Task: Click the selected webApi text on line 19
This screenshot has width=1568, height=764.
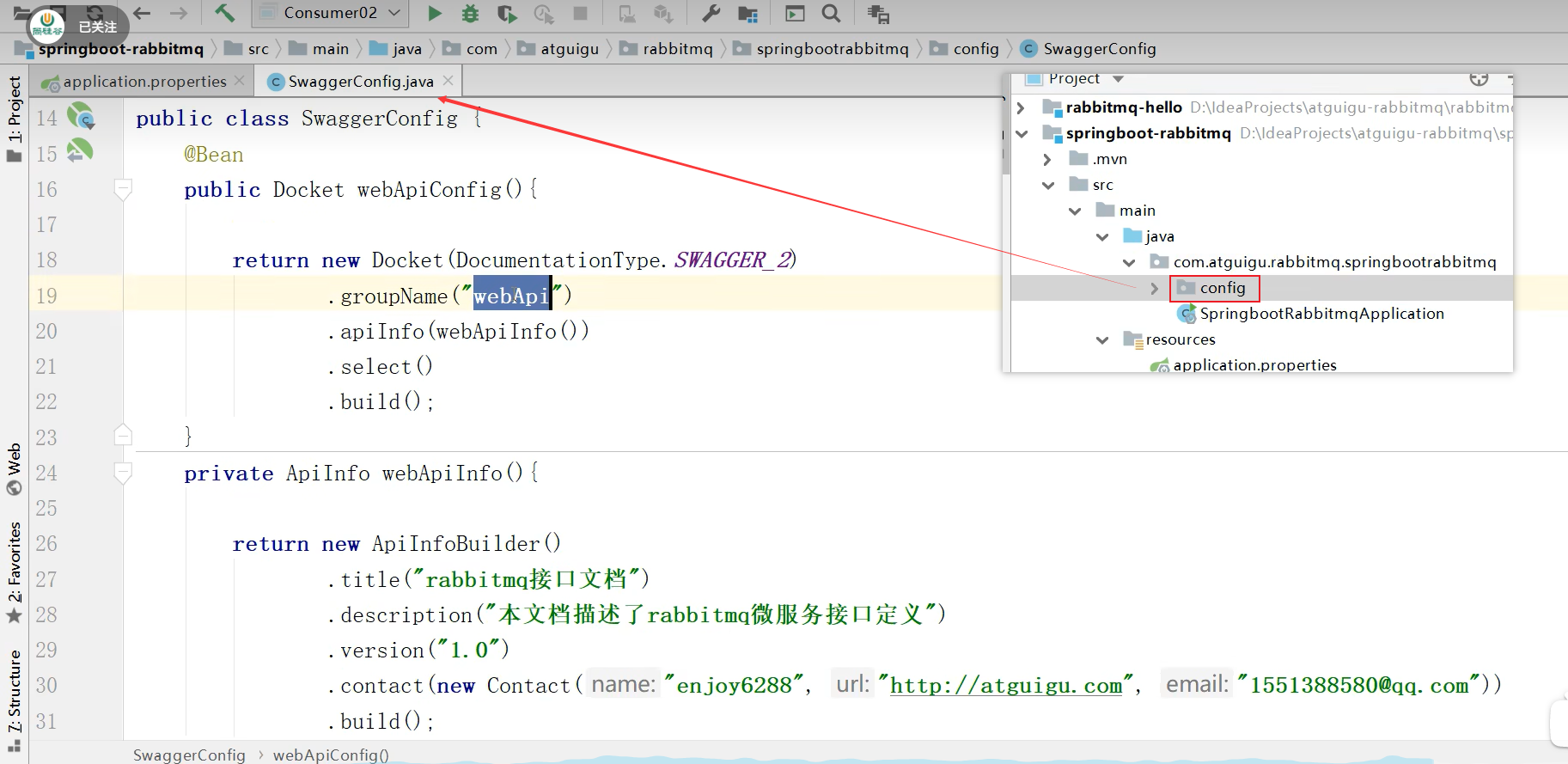Action: 511,296
